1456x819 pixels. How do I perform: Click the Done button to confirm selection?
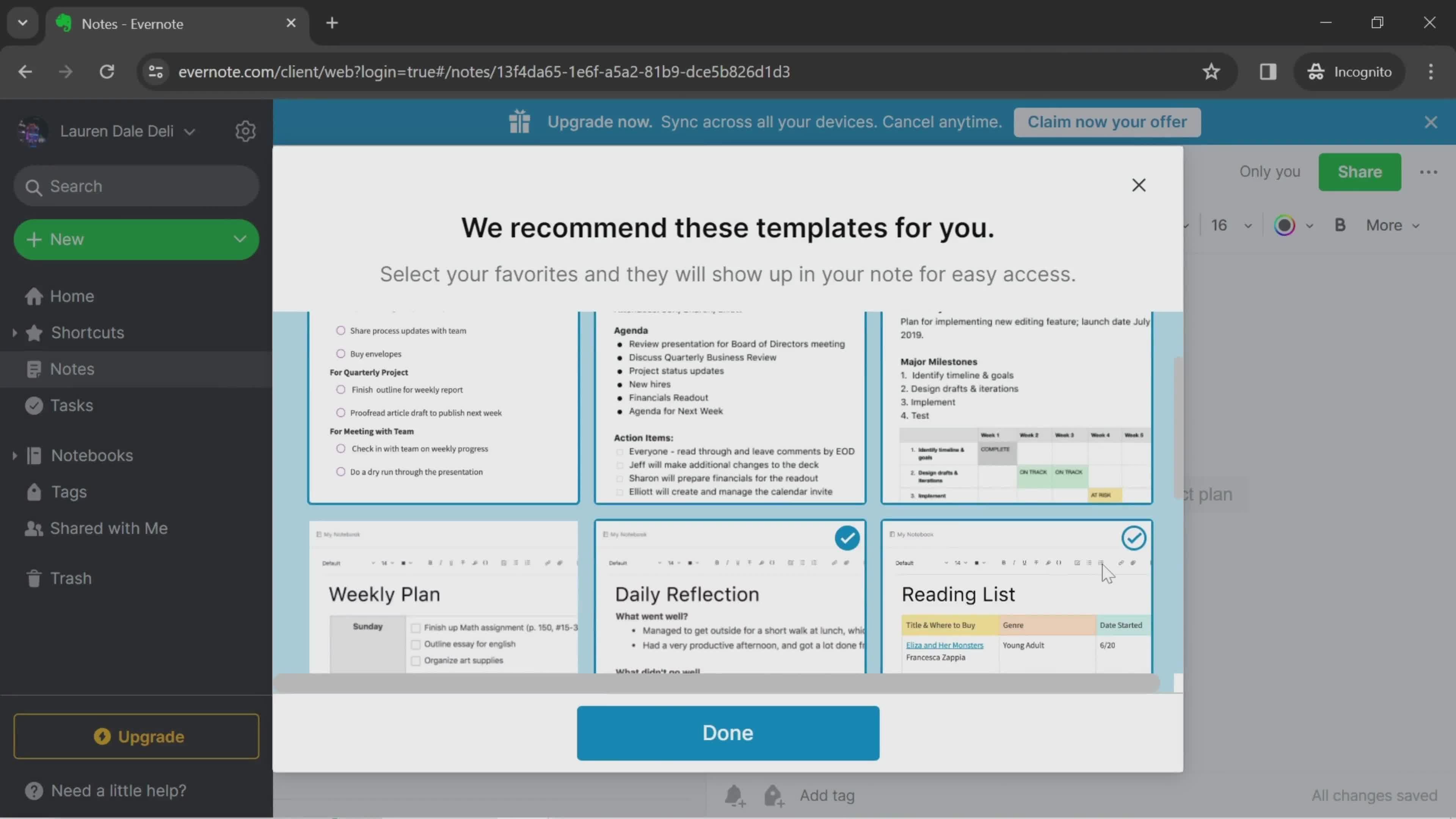[728, 733]
